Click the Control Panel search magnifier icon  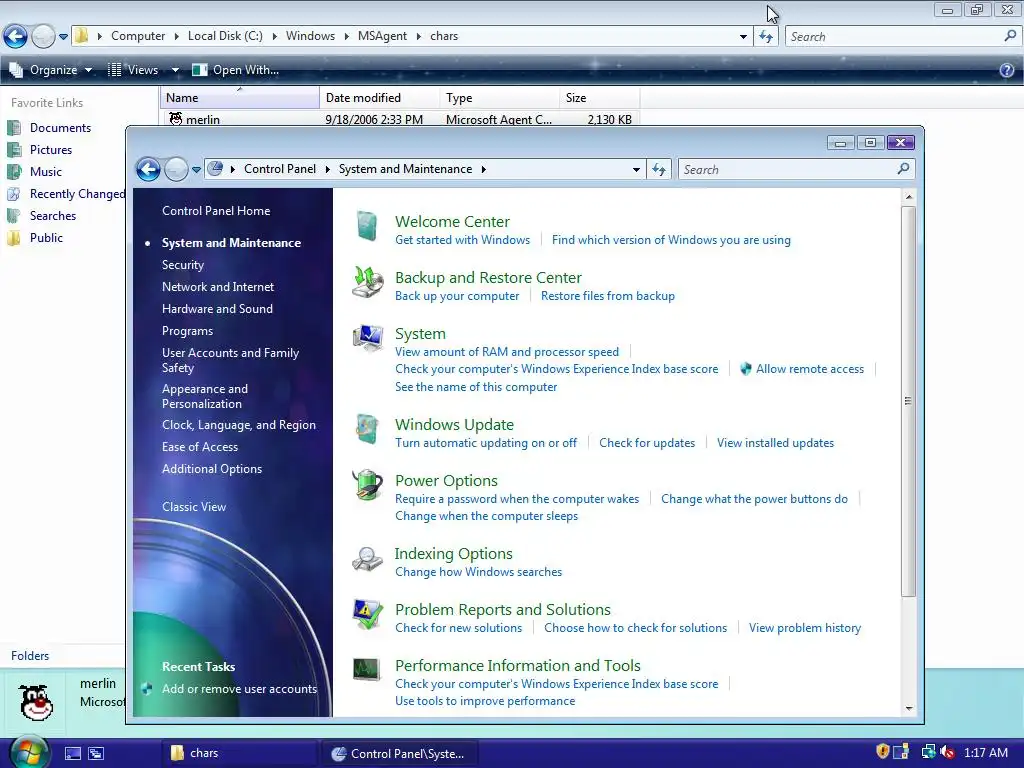point(903,169)
